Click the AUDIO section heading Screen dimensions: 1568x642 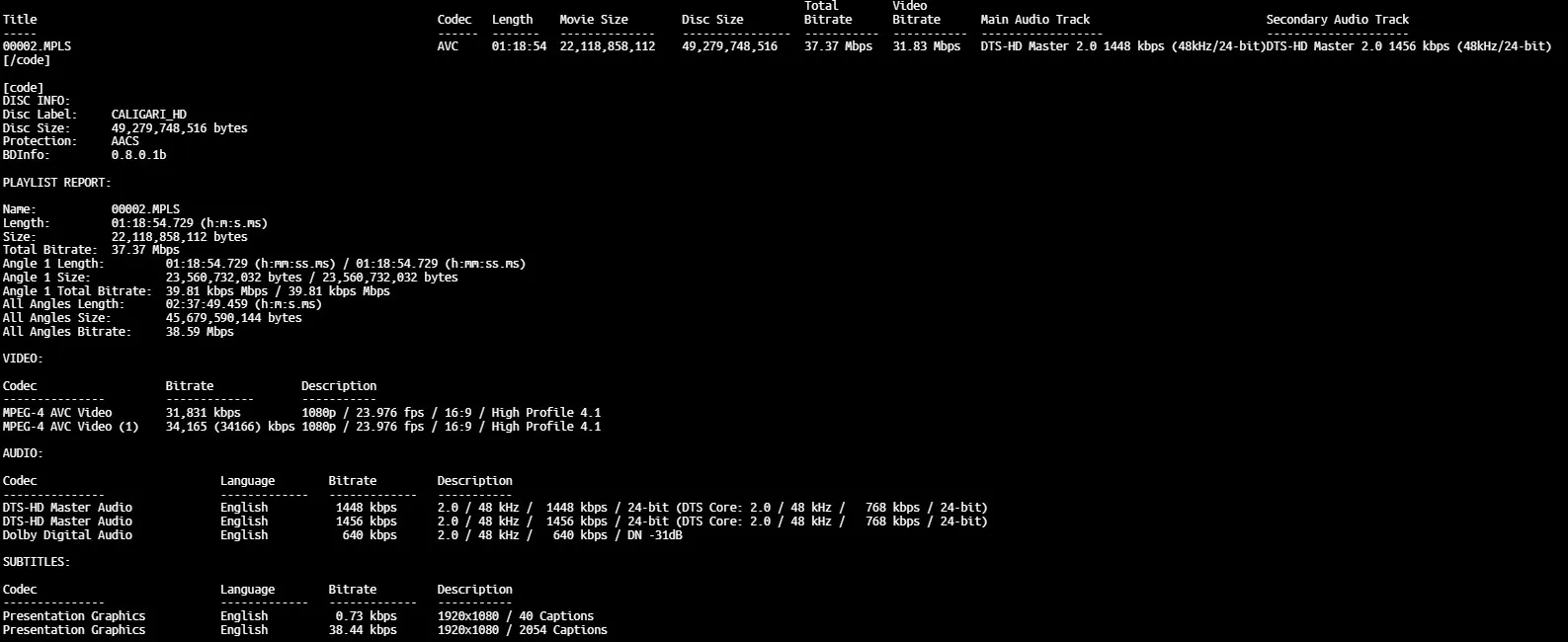pos(23,453)
